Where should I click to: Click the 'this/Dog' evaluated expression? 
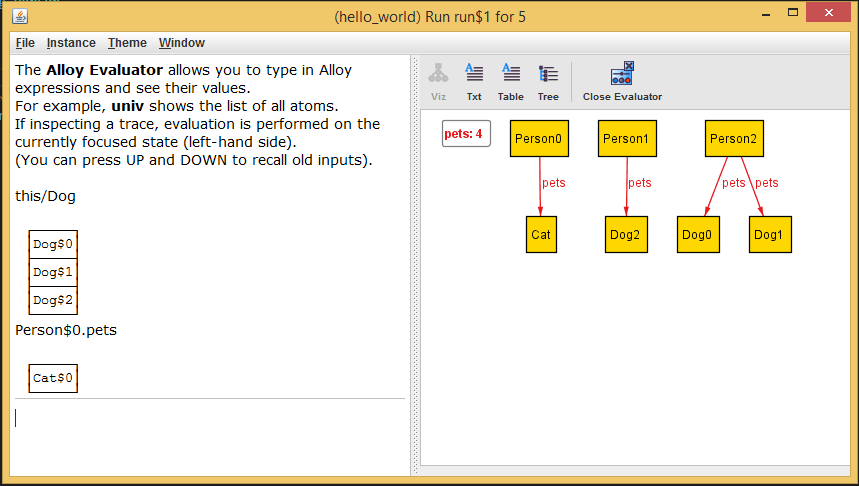tap(45, 196)
